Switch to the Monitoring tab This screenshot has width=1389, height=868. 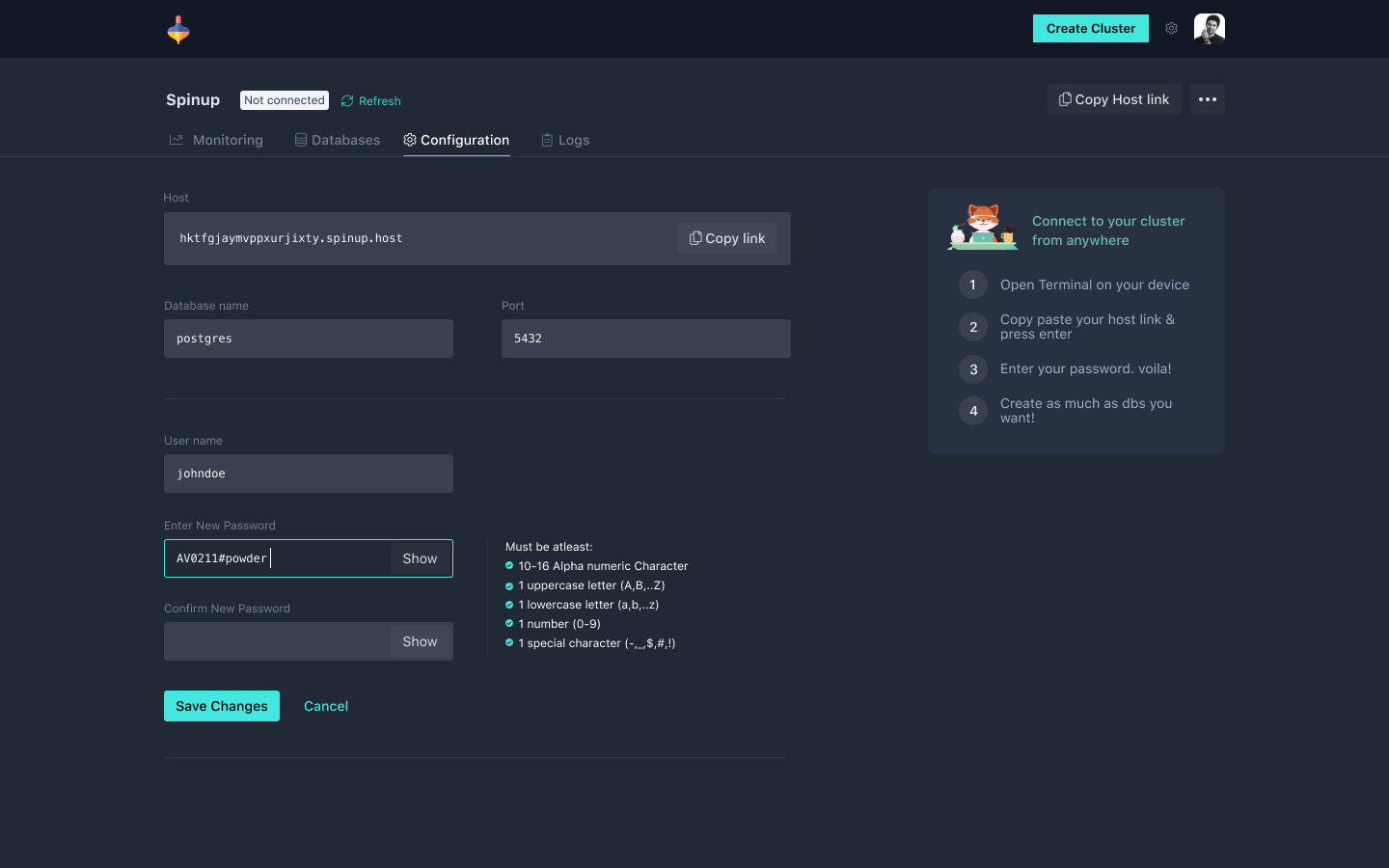click(x=217, y=140)
